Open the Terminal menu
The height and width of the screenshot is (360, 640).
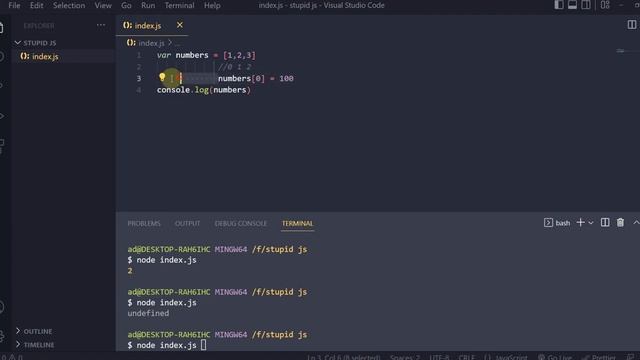(179, 5)
